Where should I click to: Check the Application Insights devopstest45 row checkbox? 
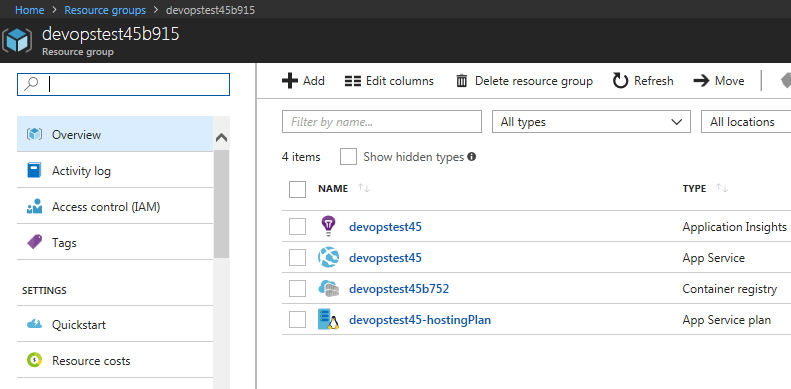297,227
